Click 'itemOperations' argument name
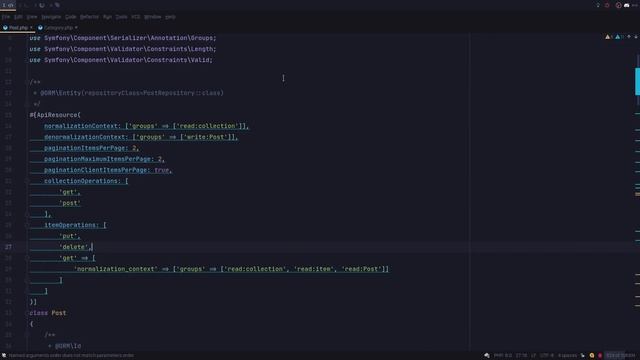Viewport: 640px width, 360px height. [71, 225]
